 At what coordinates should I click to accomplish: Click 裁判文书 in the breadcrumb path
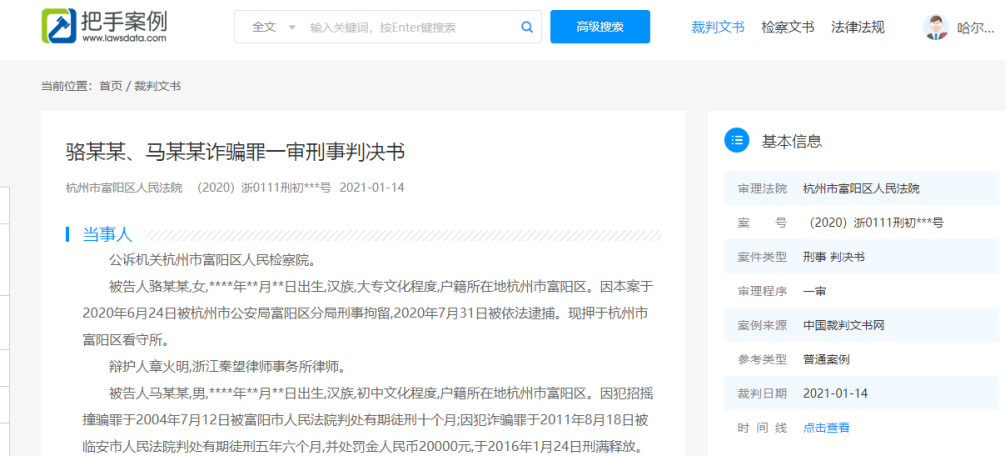coord(157,86)
